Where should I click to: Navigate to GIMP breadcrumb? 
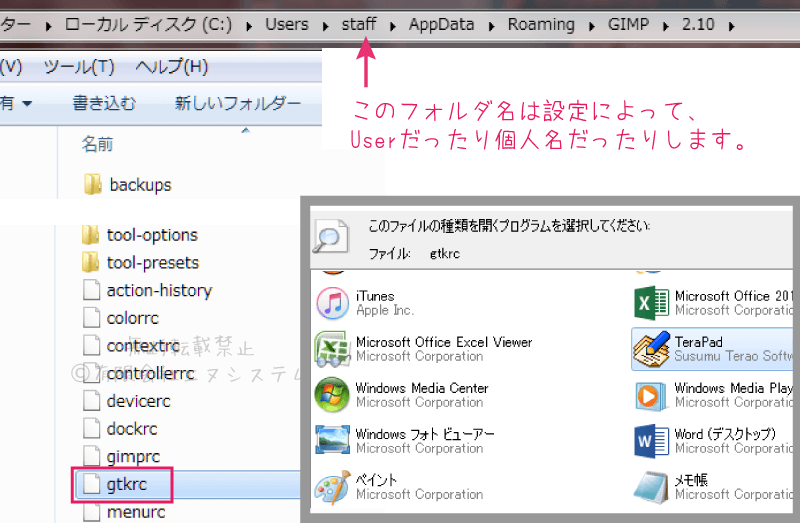coord(628,24)
